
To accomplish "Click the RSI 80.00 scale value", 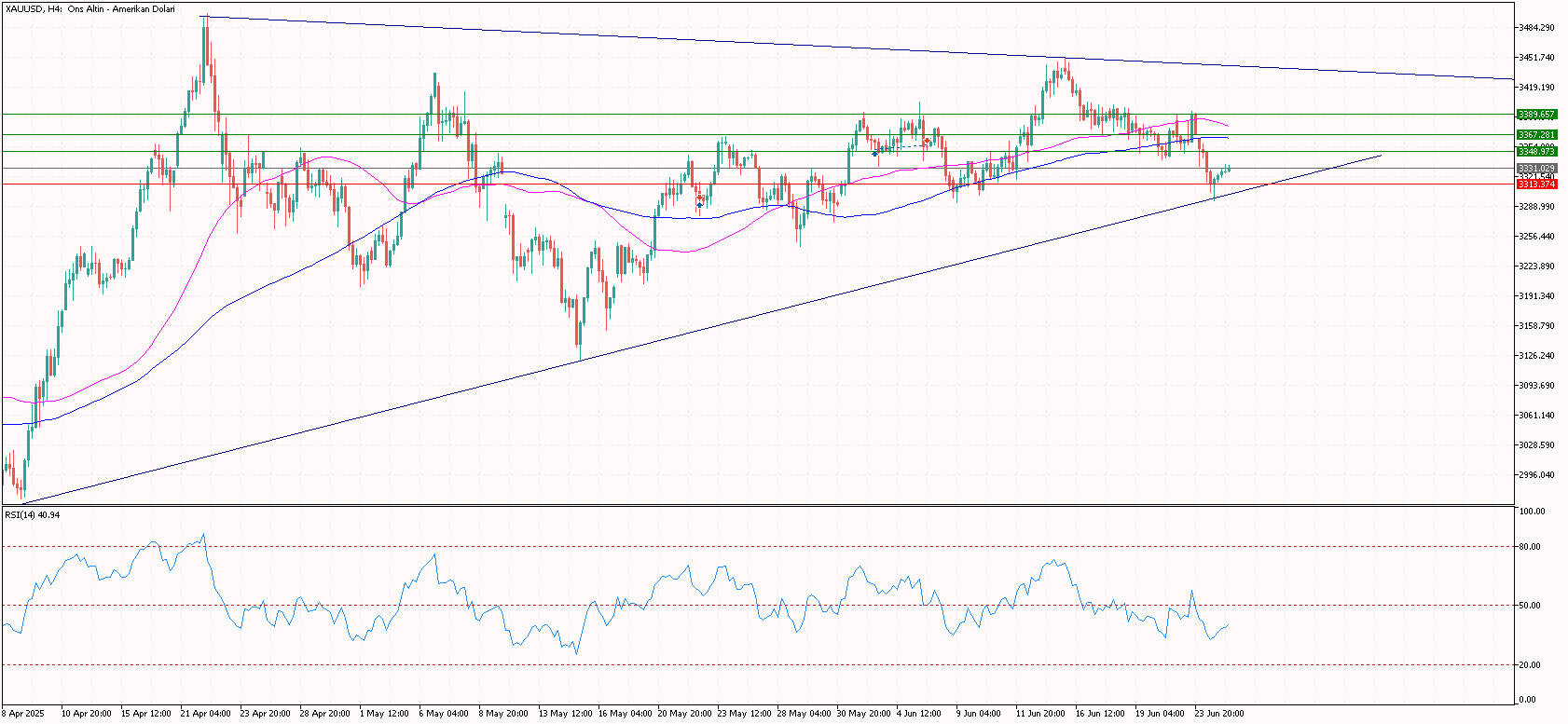I will (1529, 547).
